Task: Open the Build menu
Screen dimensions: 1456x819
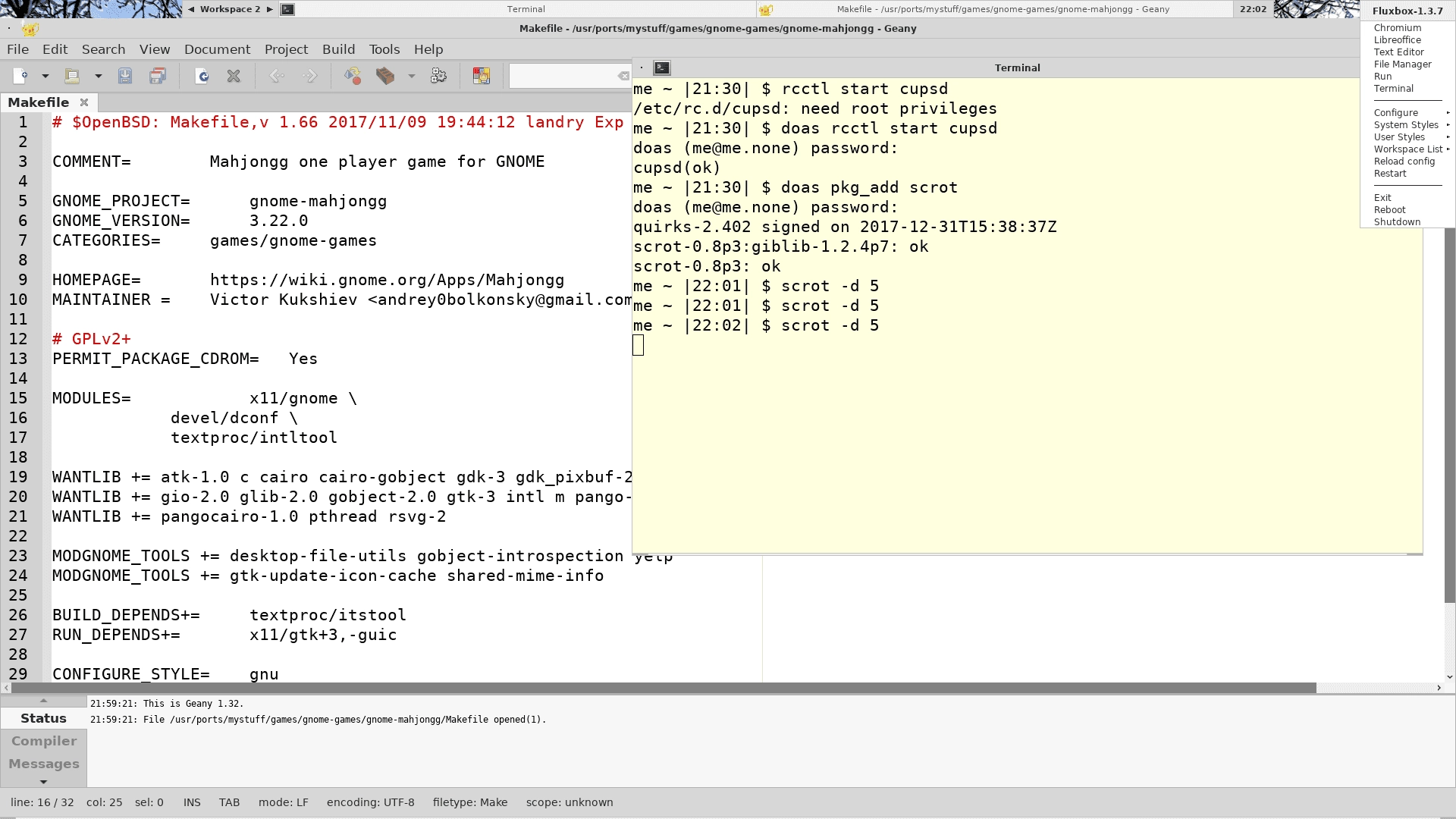Action: click(338, 49)
